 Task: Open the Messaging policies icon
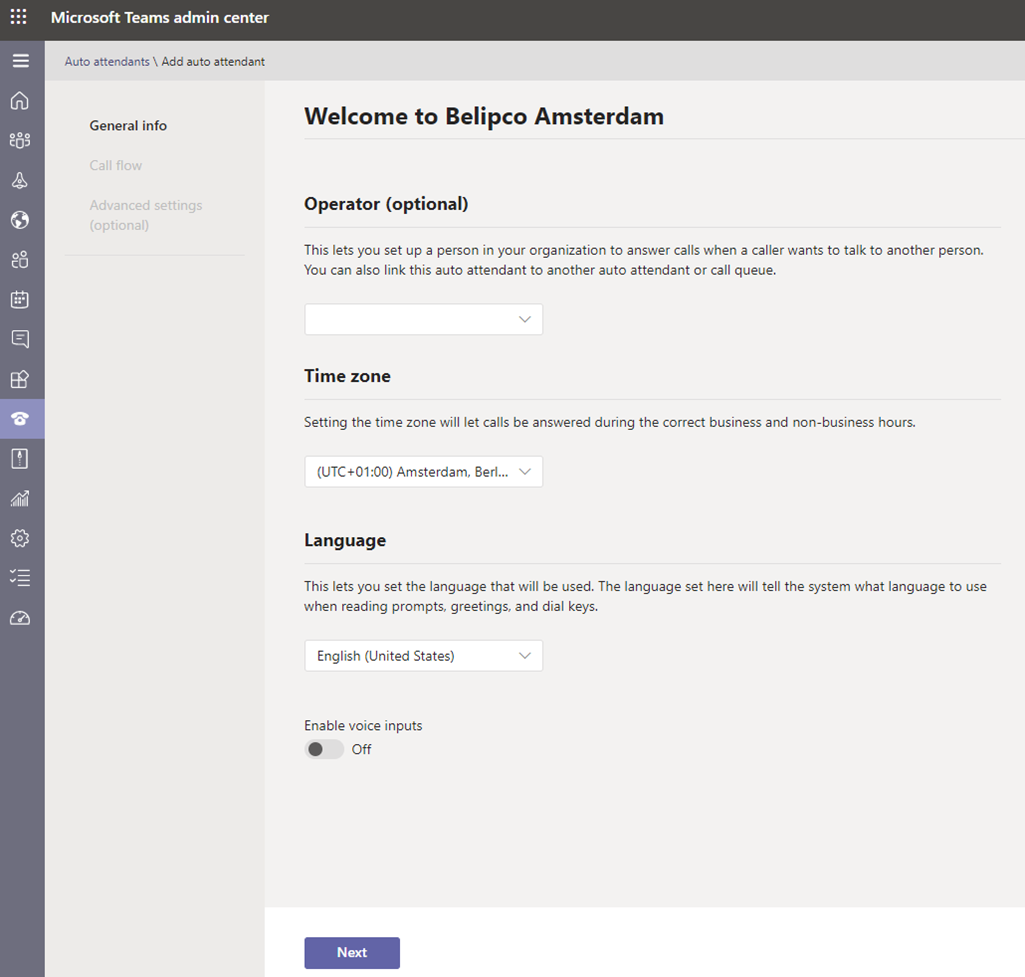click(x=20, y=339)
